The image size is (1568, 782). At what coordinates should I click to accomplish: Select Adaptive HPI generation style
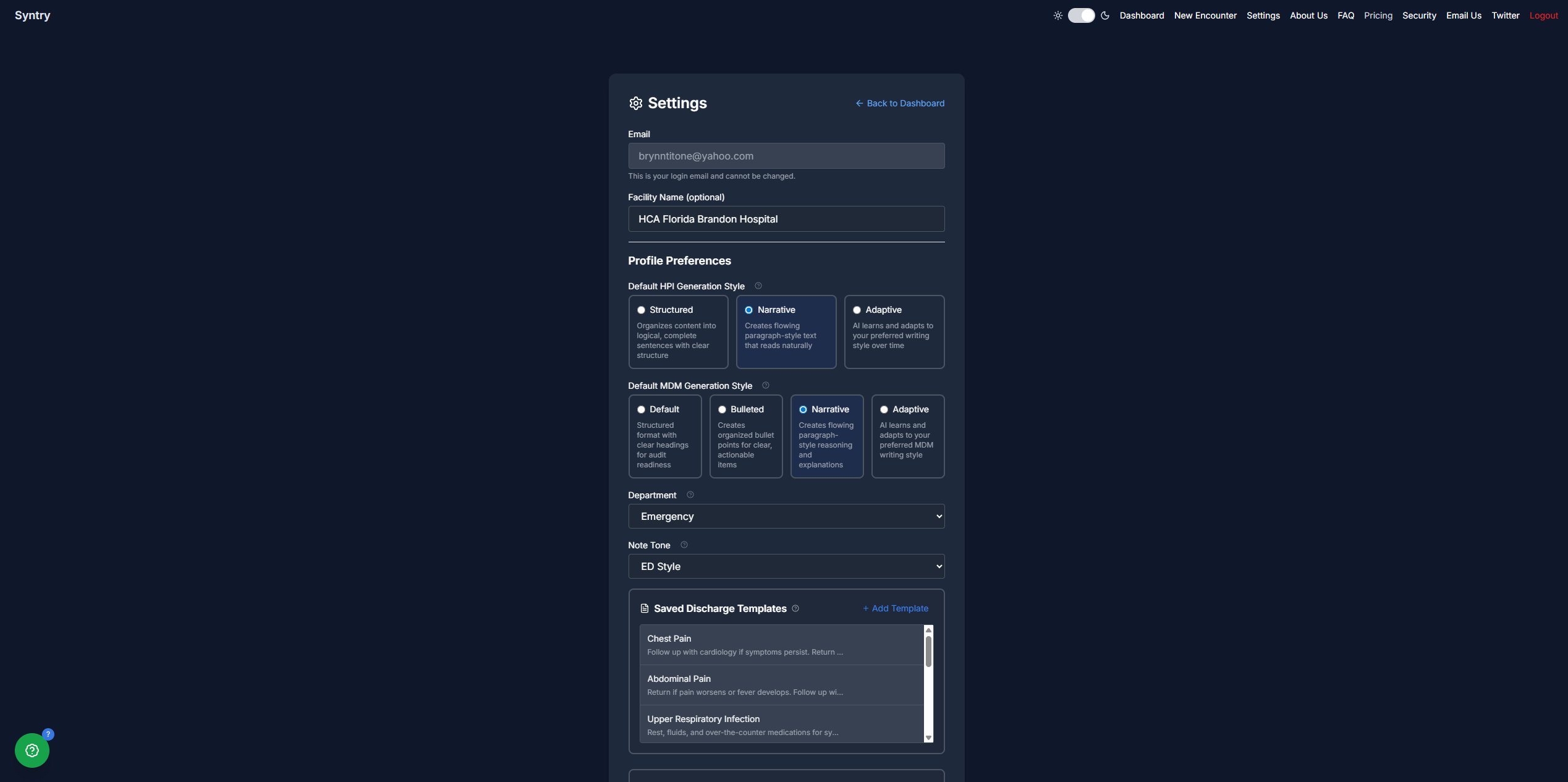tap(894, 332)
